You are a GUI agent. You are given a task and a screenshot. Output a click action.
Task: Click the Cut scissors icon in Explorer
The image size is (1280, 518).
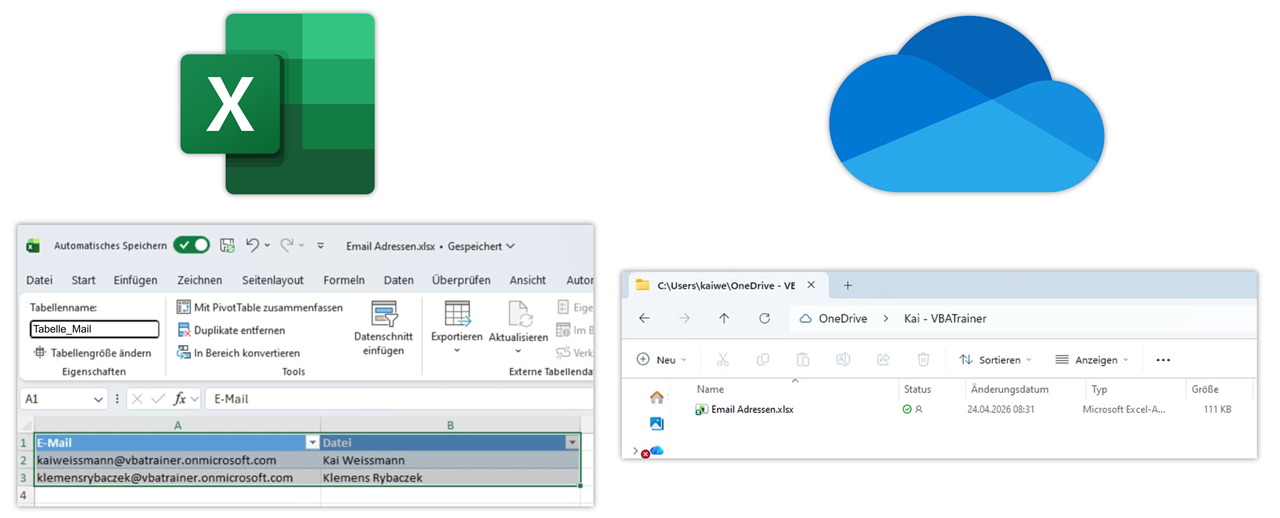click(x=723, y=359)
